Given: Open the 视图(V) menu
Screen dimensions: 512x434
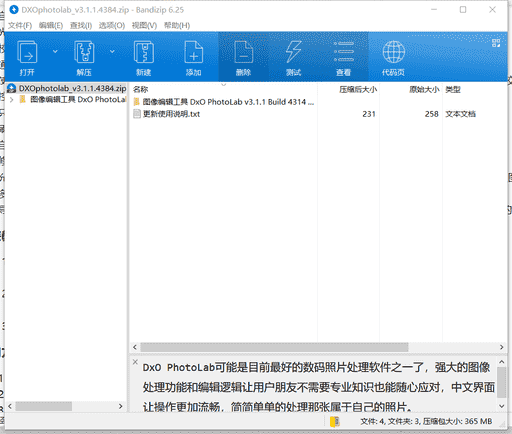Looking at the screenshot, I should point(144,25).
